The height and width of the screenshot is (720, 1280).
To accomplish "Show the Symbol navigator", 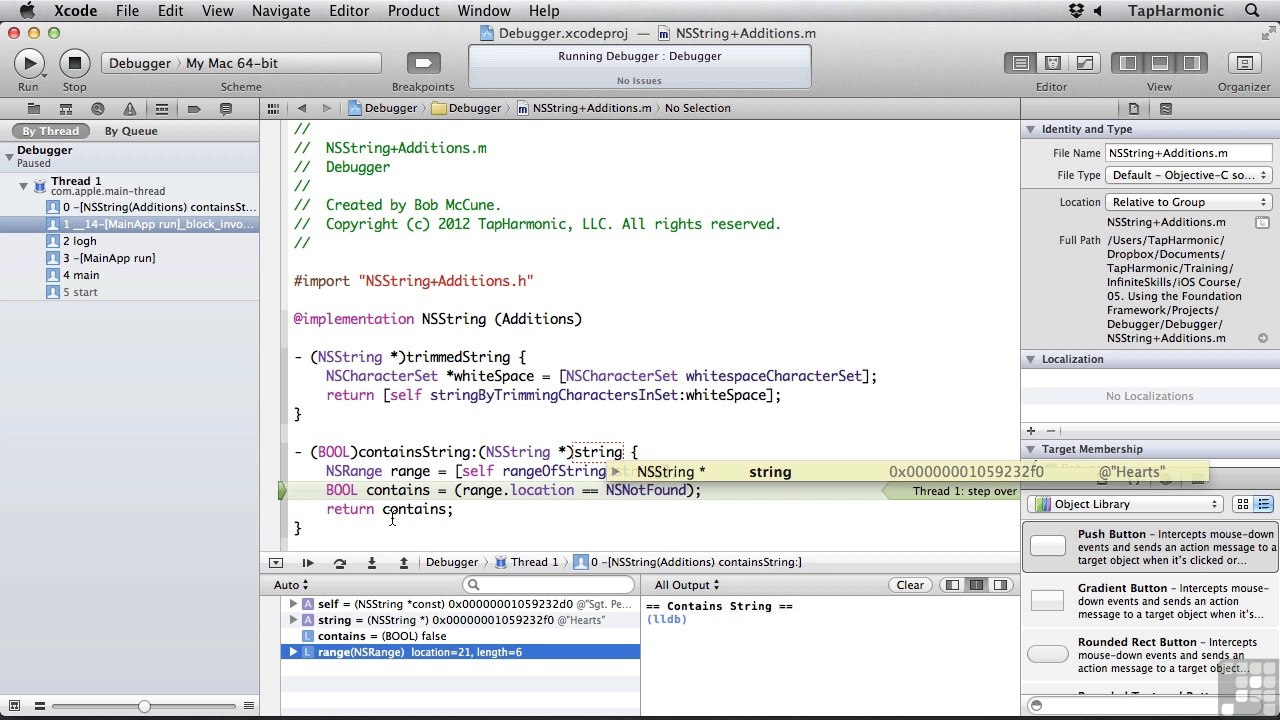I will [x=65, y=108].
